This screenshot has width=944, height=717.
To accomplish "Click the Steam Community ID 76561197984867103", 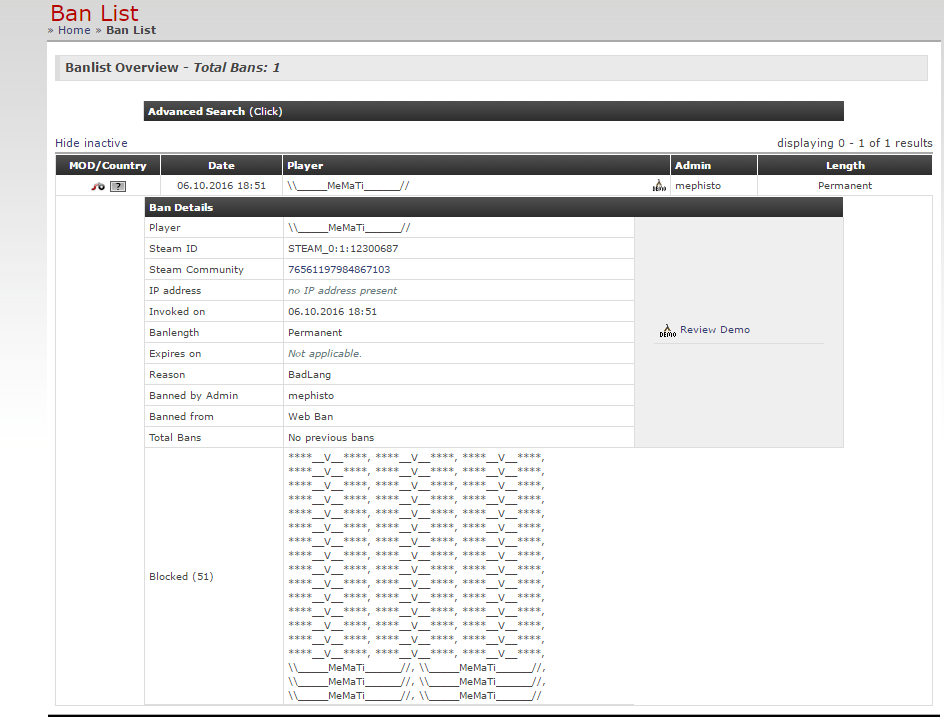I will 339,270.
